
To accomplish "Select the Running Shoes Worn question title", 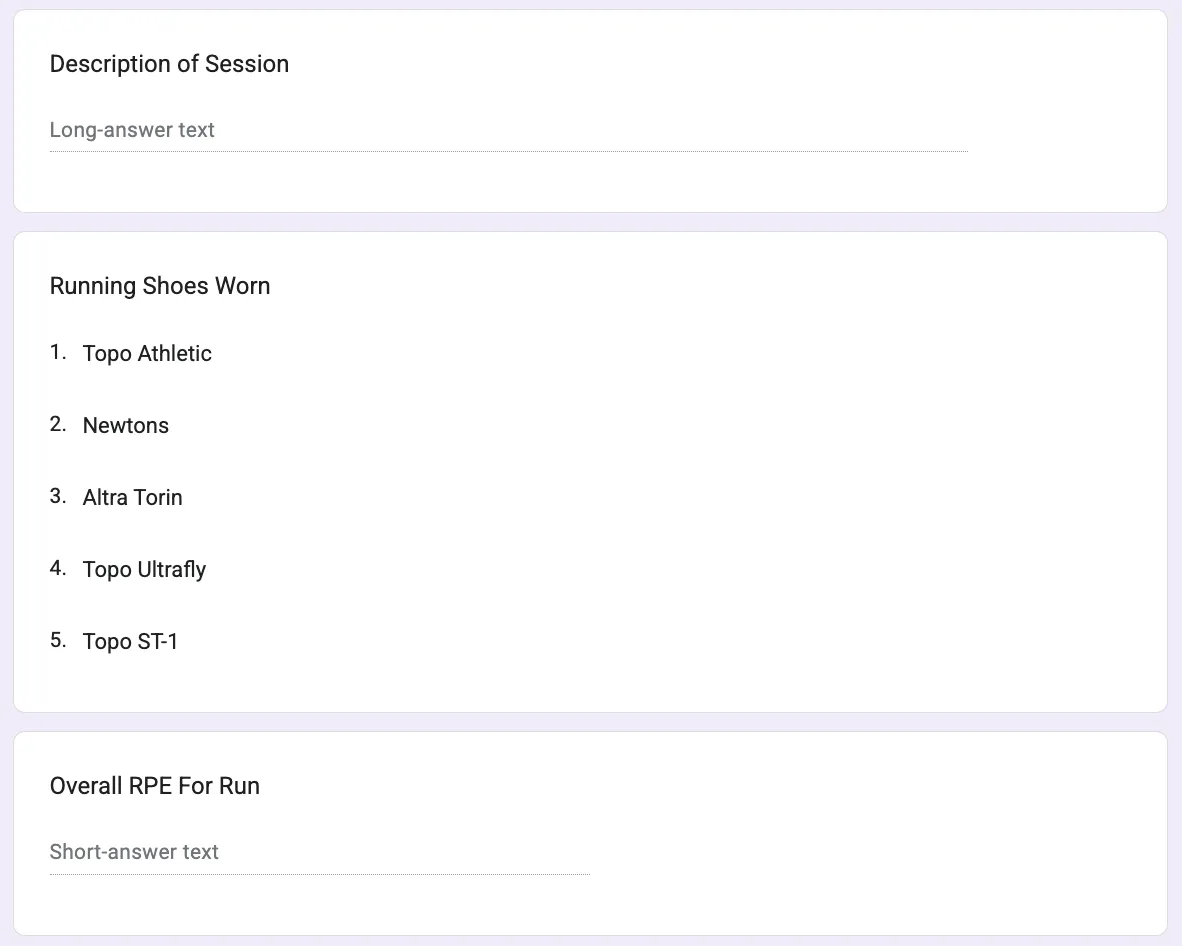I will coord(160,286).
